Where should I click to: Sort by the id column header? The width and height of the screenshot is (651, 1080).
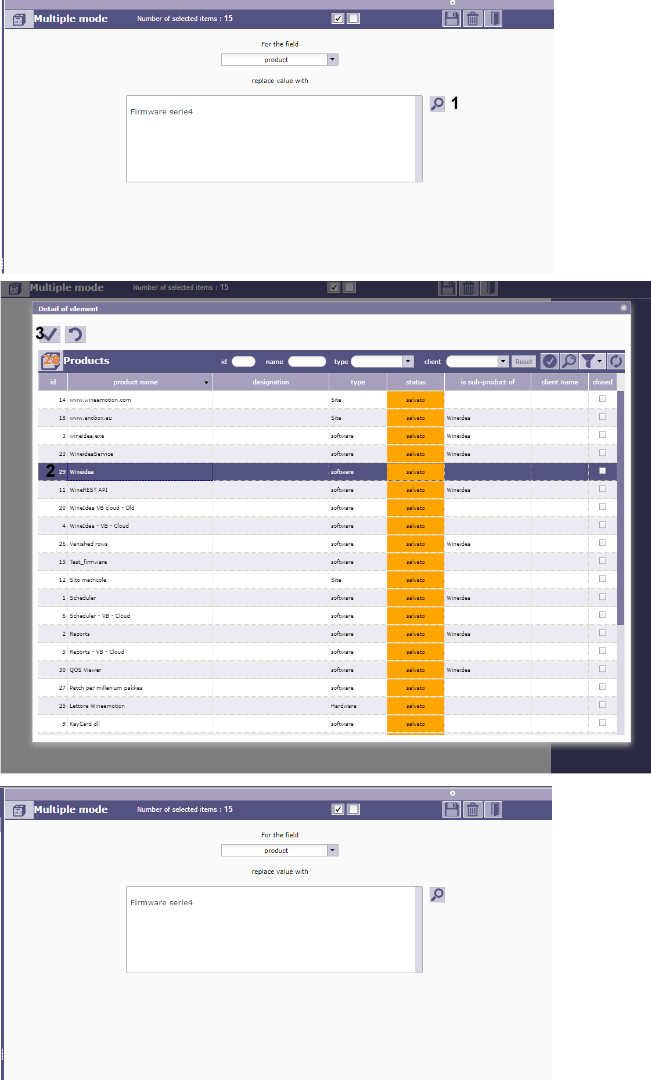[53, 382]
